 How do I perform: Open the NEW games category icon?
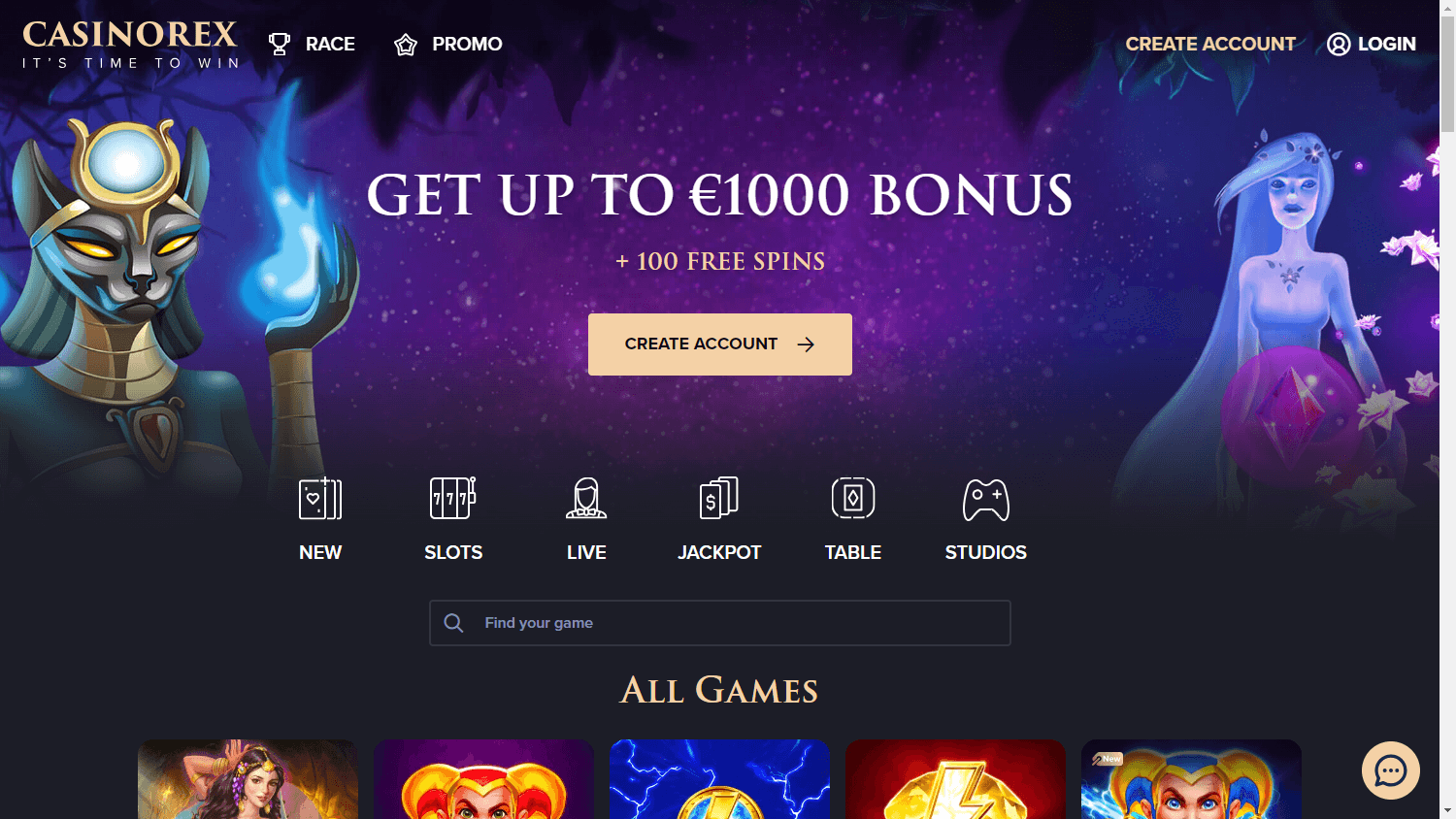click(x=320, y=499)
